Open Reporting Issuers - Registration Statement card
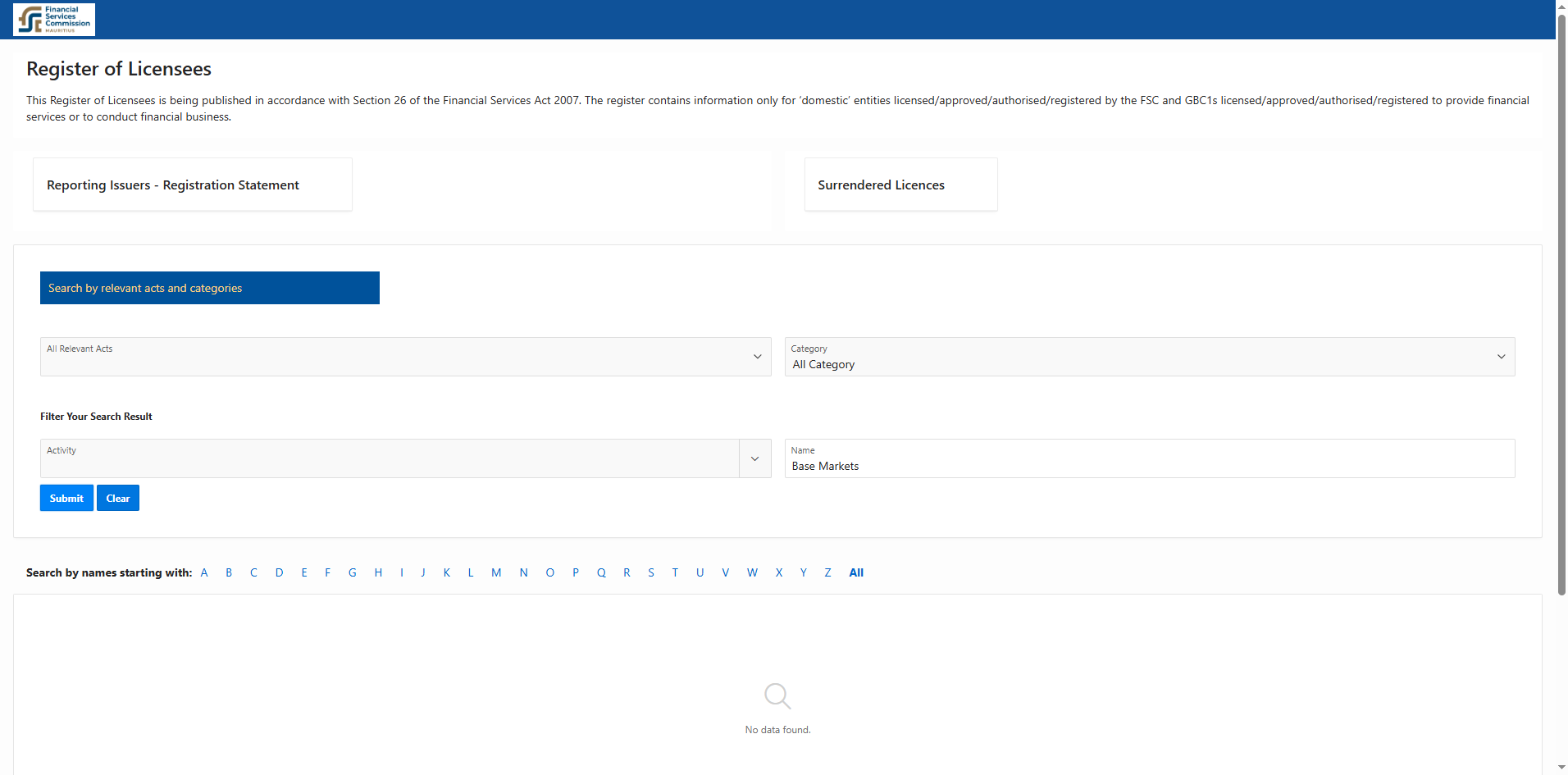This screenshot has height=775, width=1568. pos(193,185)
